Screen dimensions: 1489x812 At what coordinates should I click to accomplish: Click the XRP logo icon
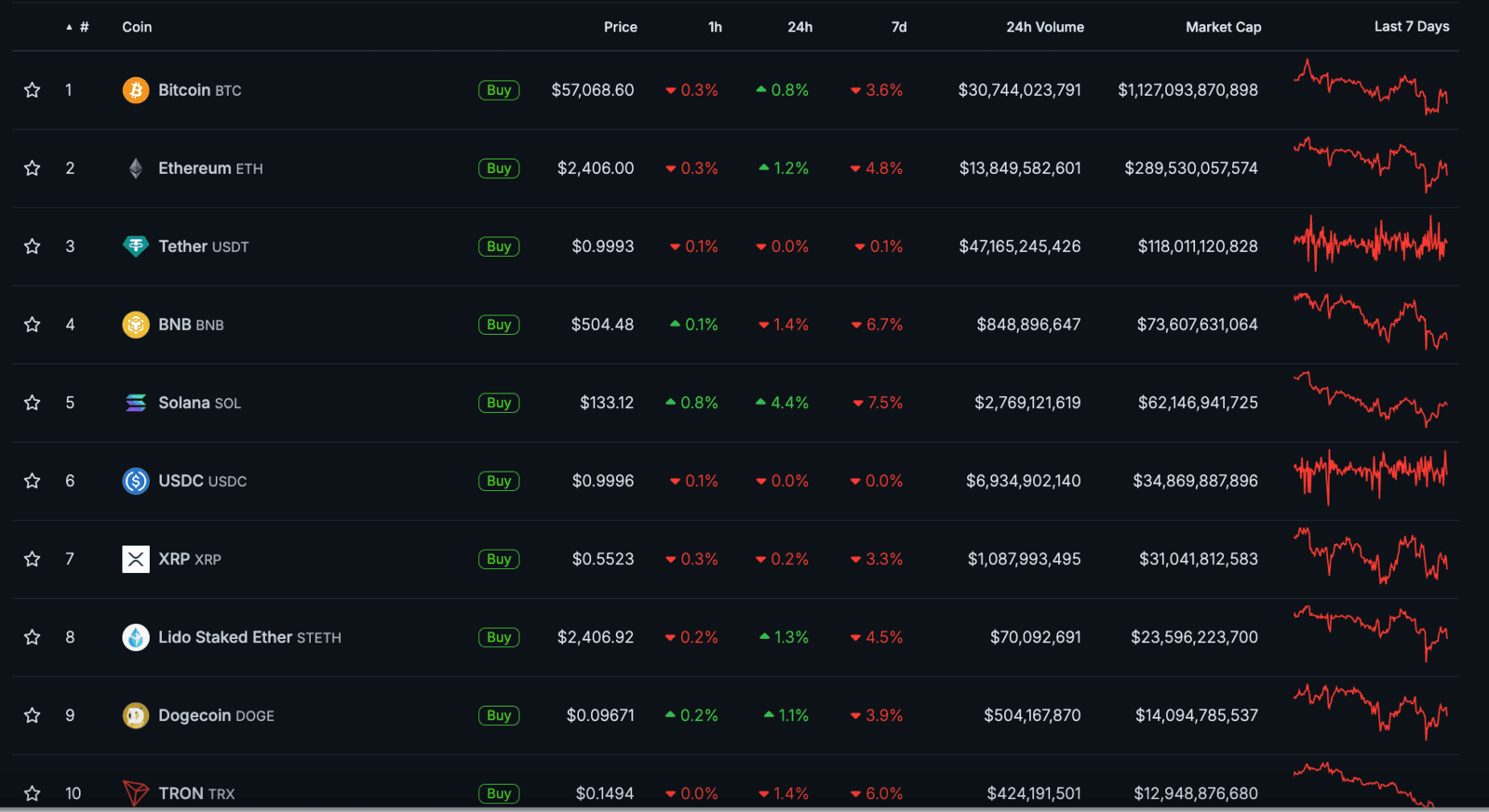click(136, 559)
